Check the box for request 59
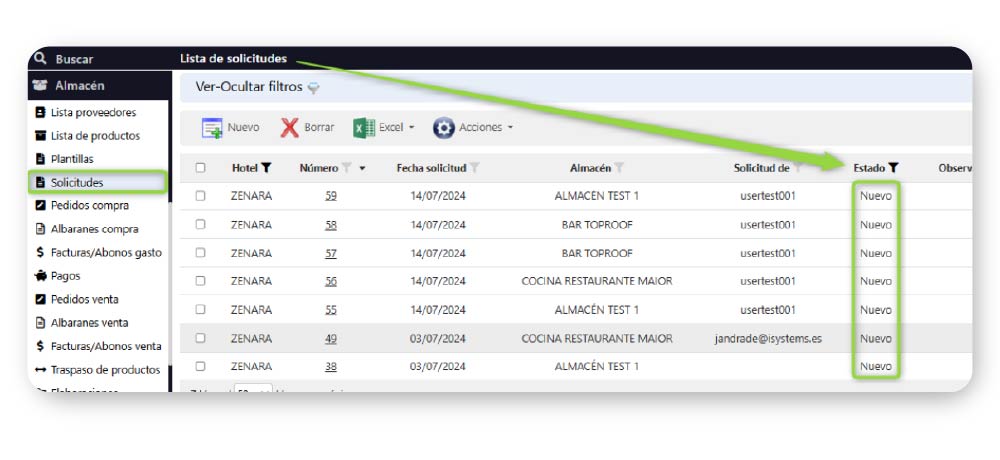Screen dimensions: 1000x460 (x=201, y=196)
